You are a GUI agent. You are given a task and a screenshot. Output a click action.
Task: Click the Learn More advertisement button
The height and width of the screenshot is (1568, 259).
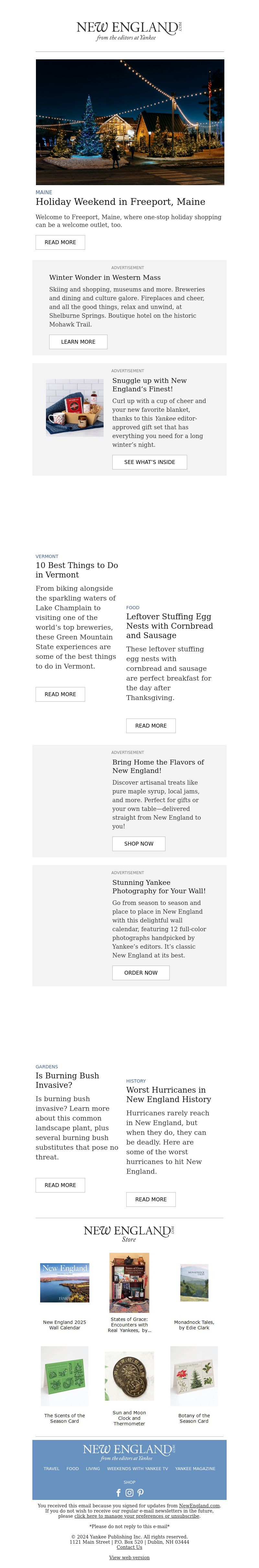pyautogui.click(x=78, y=342)
